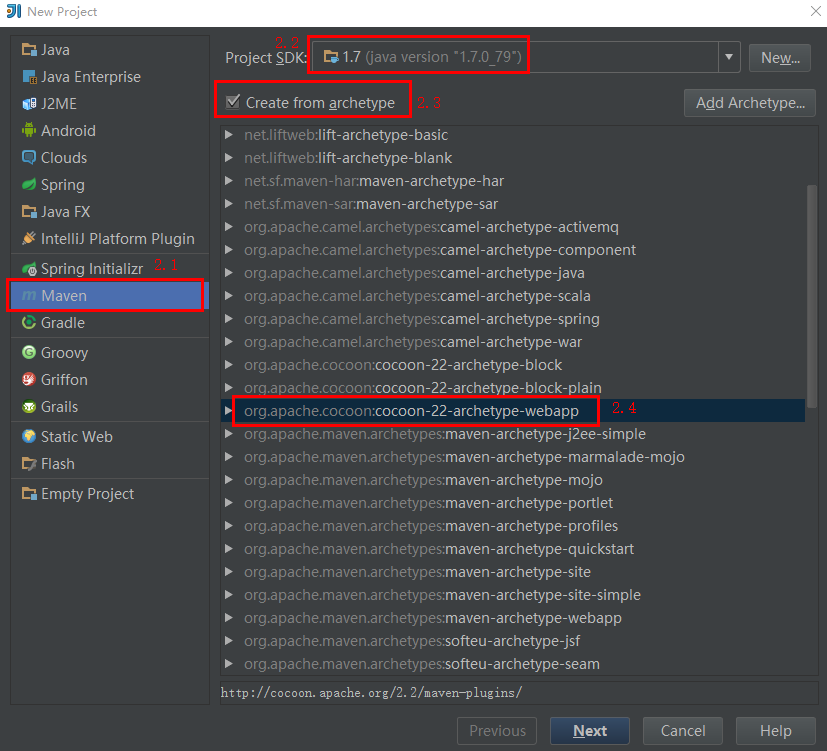Click the New... SDK button

[780, 57]
